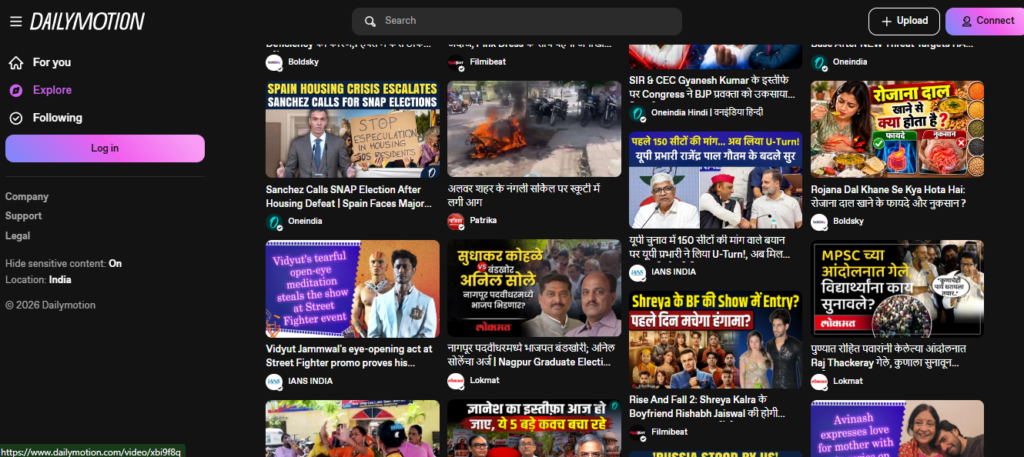Open Oneindia Hindi channel avatar
This screenshot has width=1024, height=457.
click(x=637, y=114)
